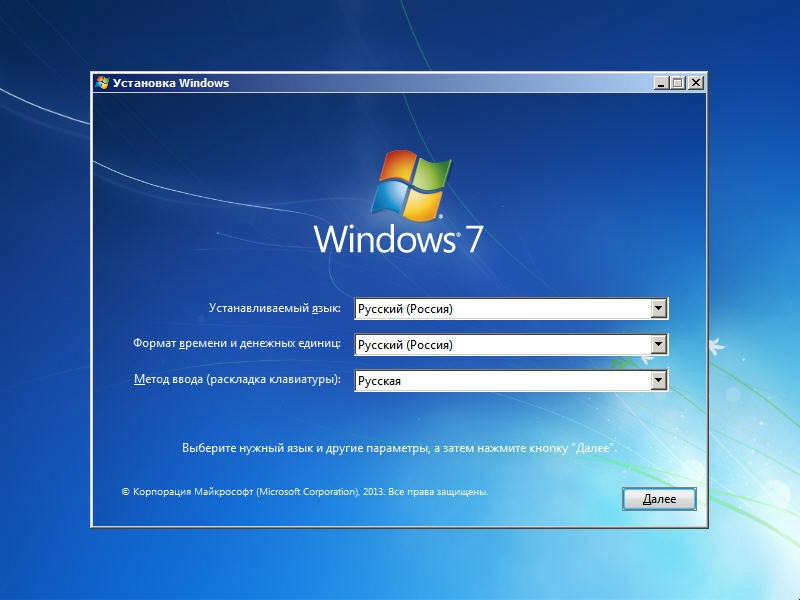Image resolution: width=800 pixels, height=600 pixels.
Task: Expand the Устанавливаемый язык dropdown arrow
Action: [x=658, y=309]
